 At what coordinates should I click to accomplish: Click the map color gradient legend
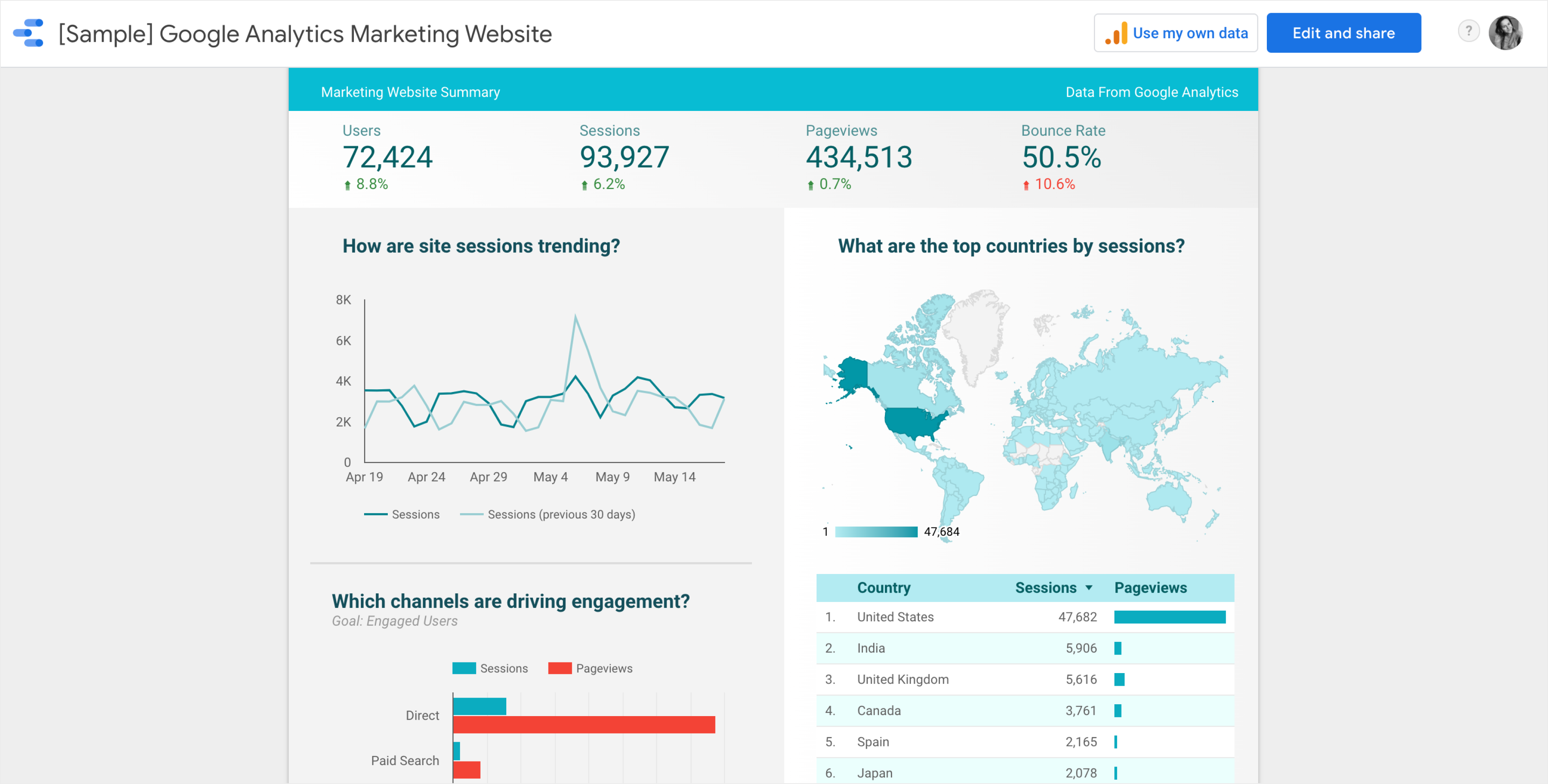876,532
